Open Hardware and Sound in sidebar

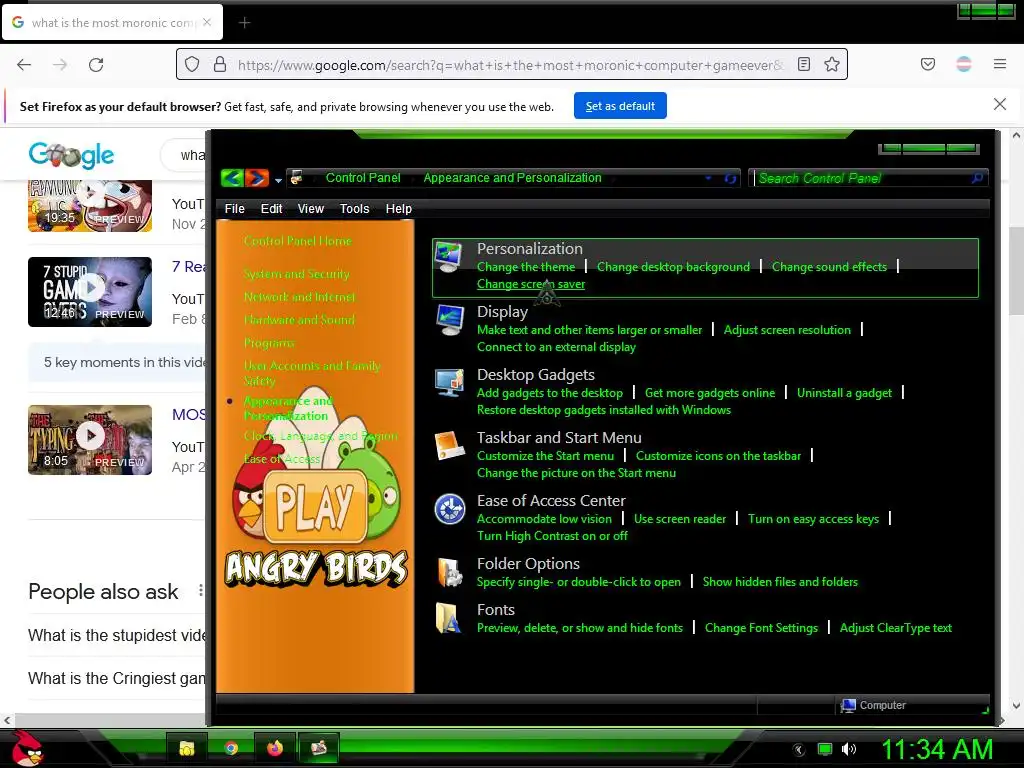pos(299,319)
